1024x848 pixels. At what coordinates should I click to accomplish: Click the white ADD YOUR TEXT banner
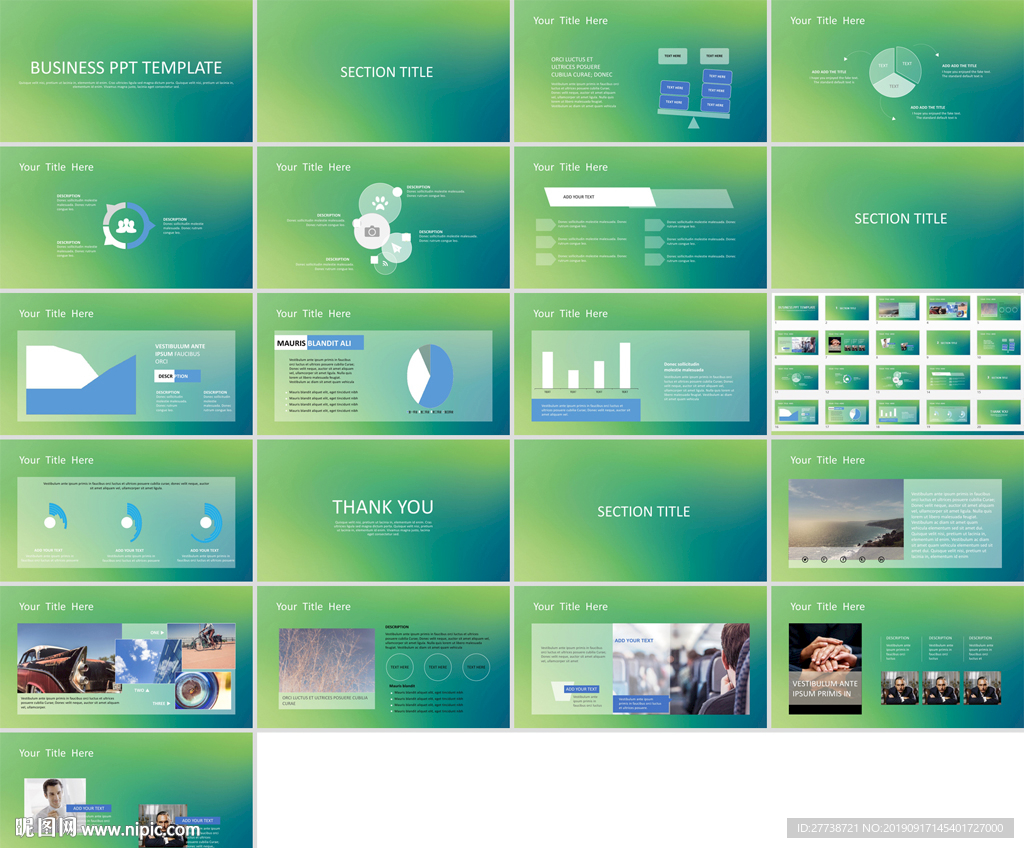pyautogui.click(x=599, y=197)
